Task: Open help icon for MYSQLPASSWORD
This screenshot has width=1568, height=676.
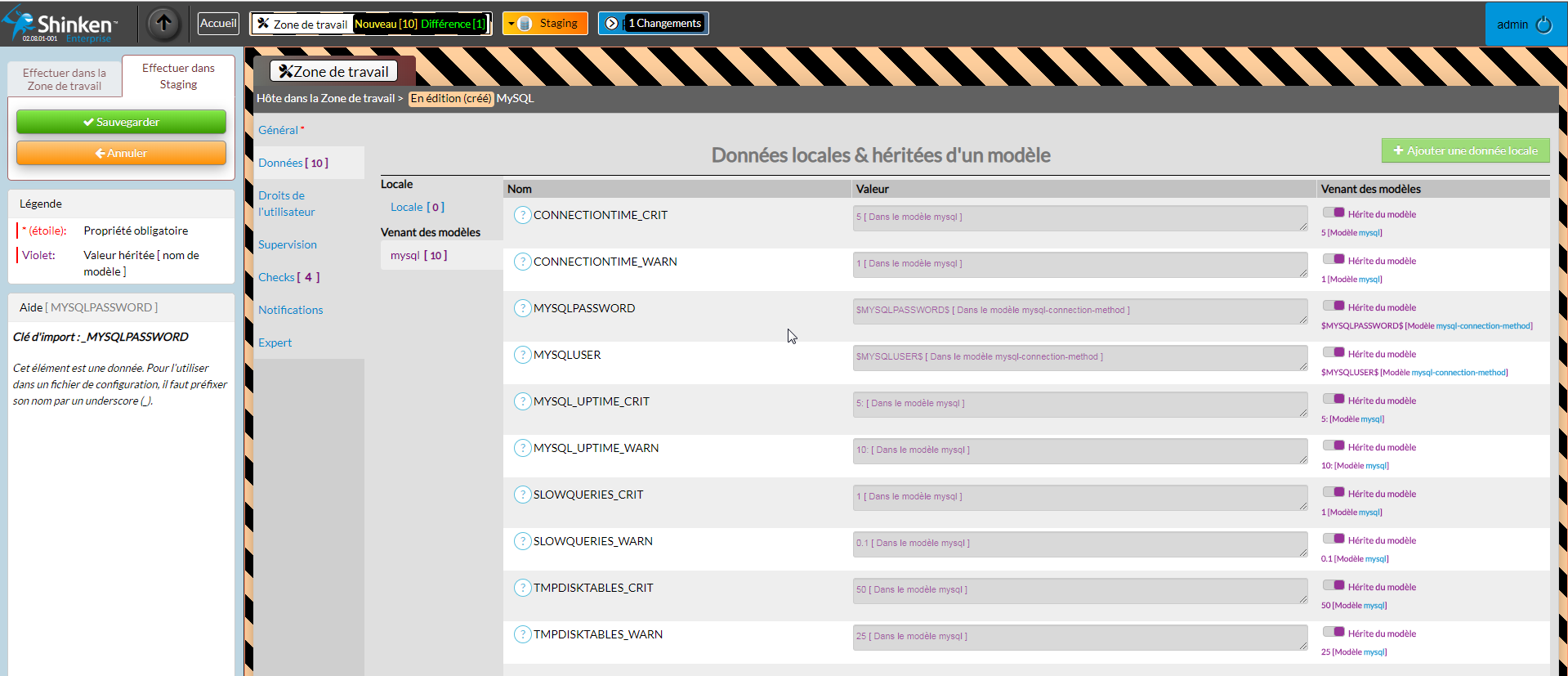Action: pos(522,308)
